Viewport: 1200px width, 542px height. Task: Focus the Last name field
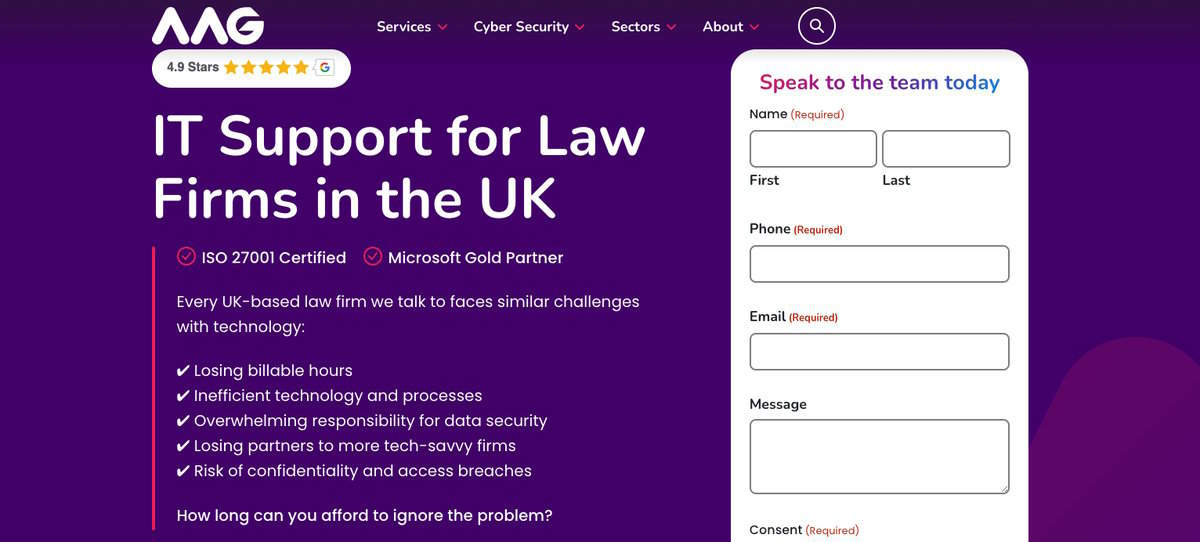(946, 149)
